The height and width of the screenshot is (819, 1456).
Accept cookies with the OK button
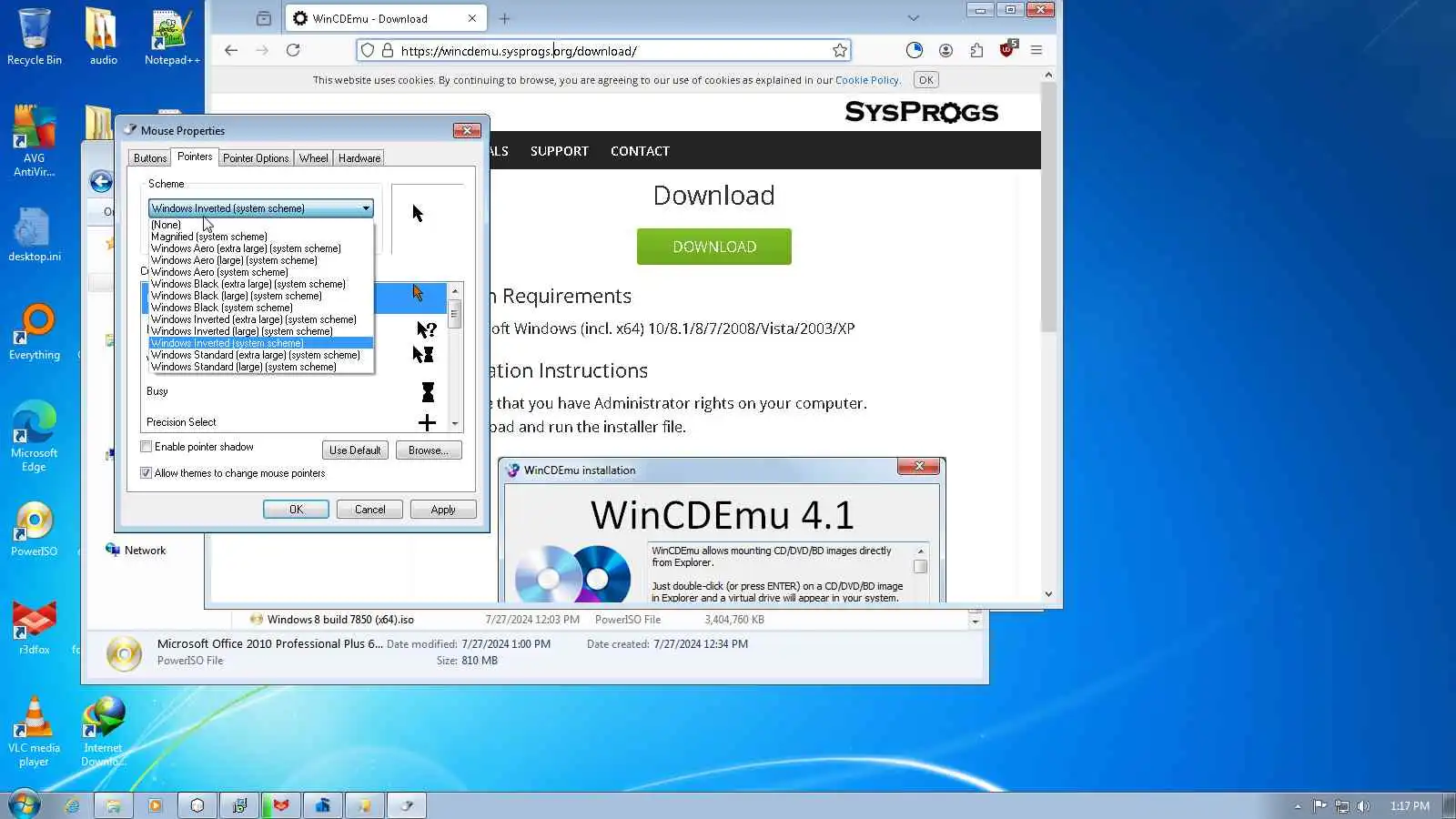[x=925, y=80]
